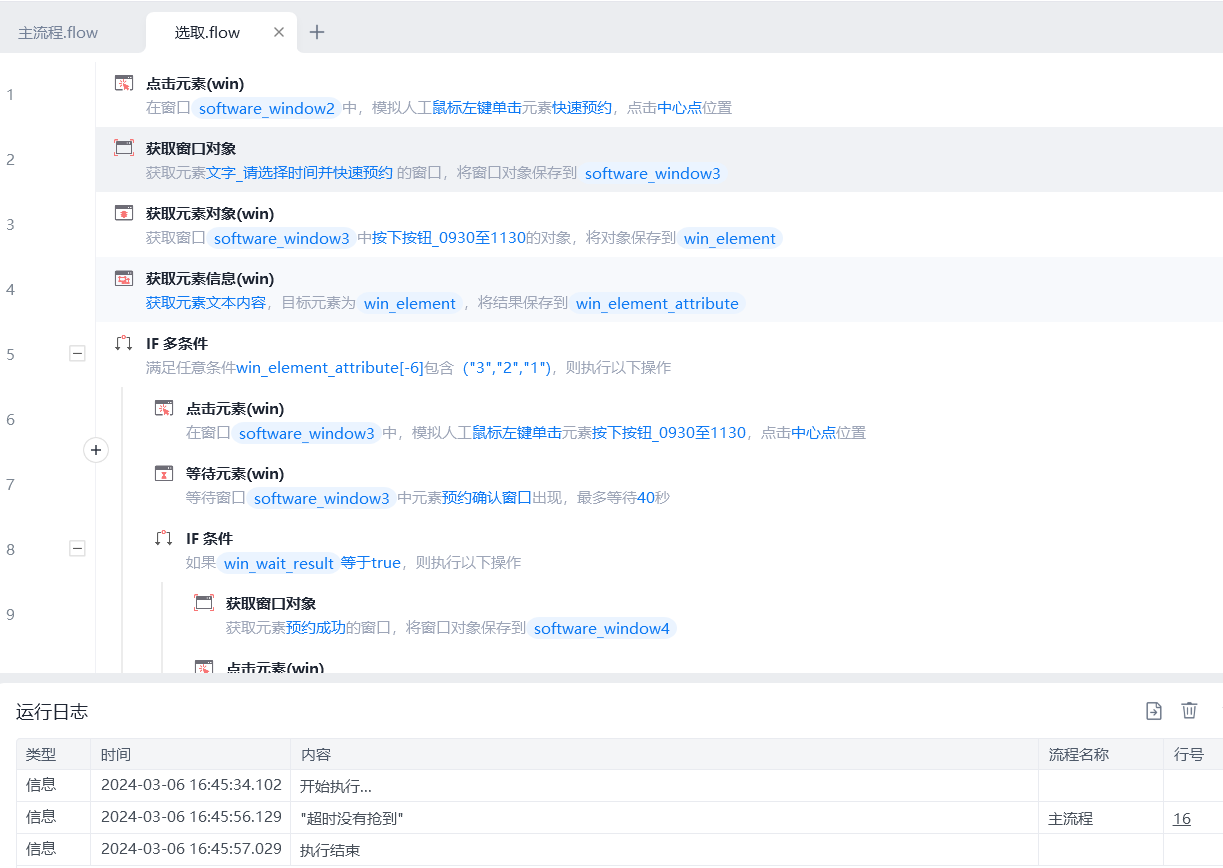Viewport: 1223px width, 868px height.
Task: Click 鼠标左键单击 link in step 1
Action: click(477, 108)
